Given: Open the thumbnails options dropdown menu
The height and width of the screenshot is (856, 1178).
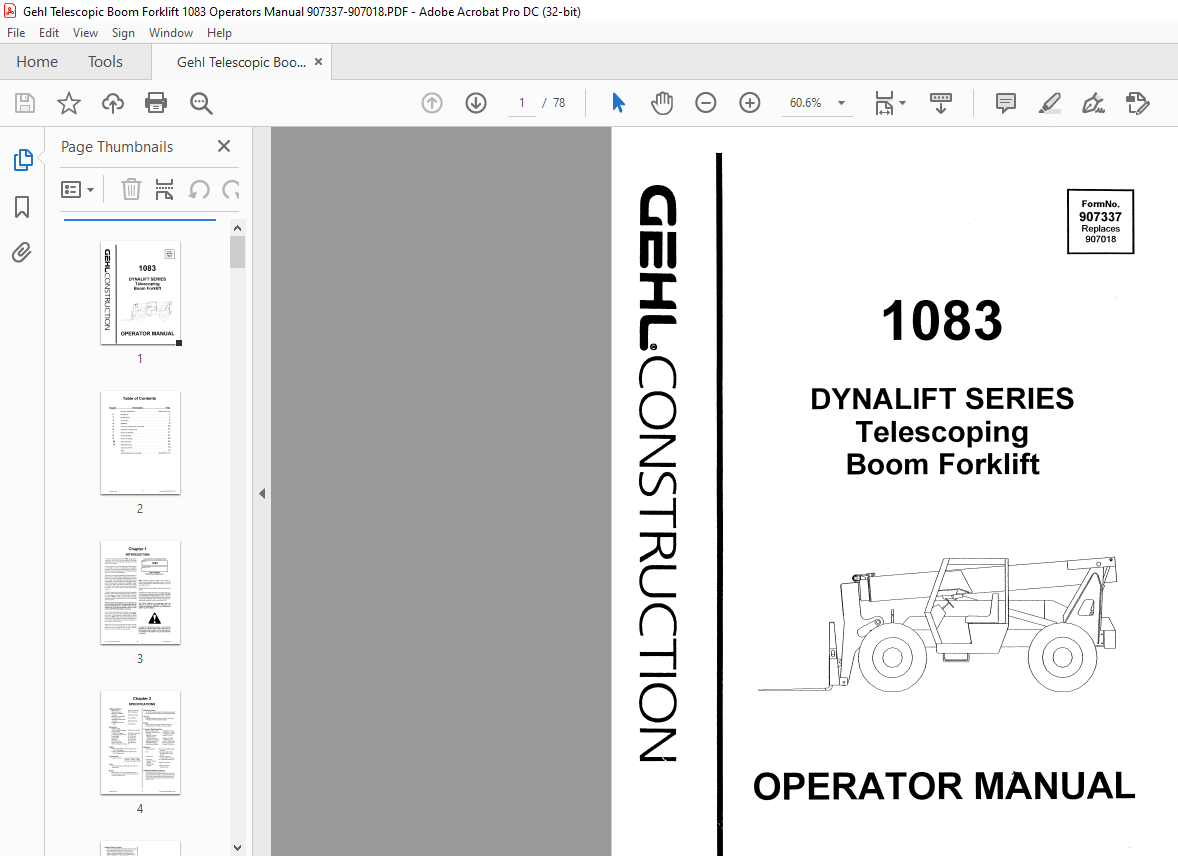Looking at the screenshot, I should [77, 189].
